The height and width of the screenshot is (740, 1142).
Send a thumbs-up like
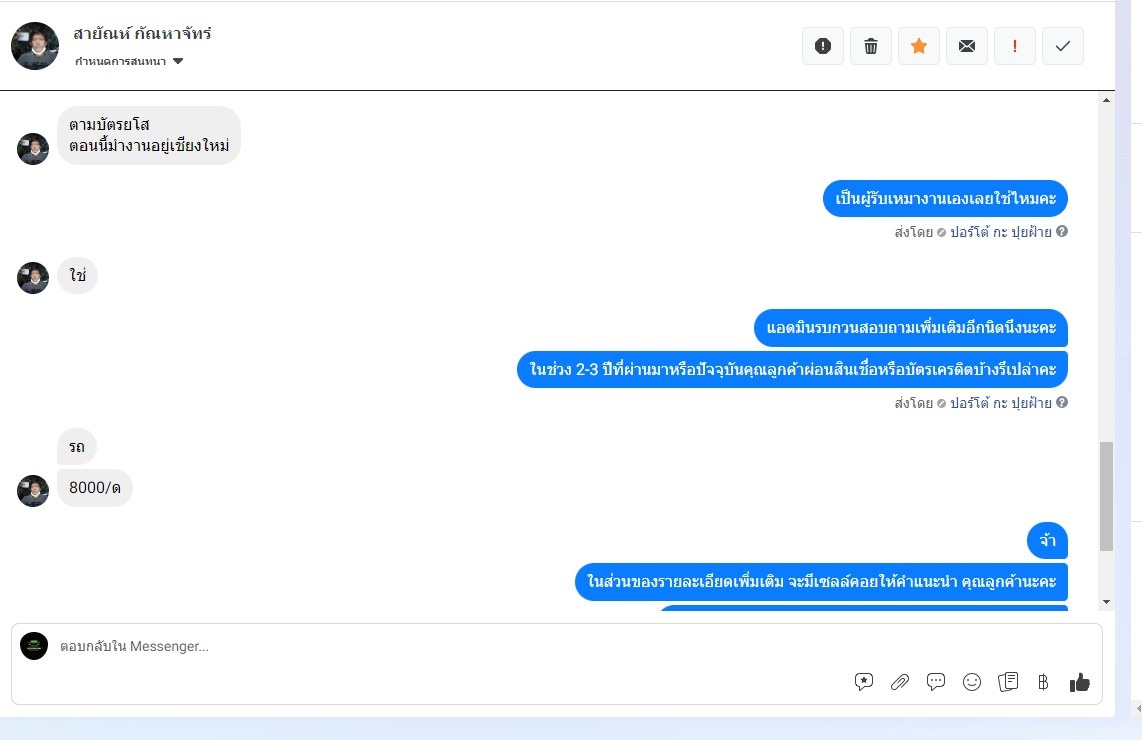pos(1079,682)
